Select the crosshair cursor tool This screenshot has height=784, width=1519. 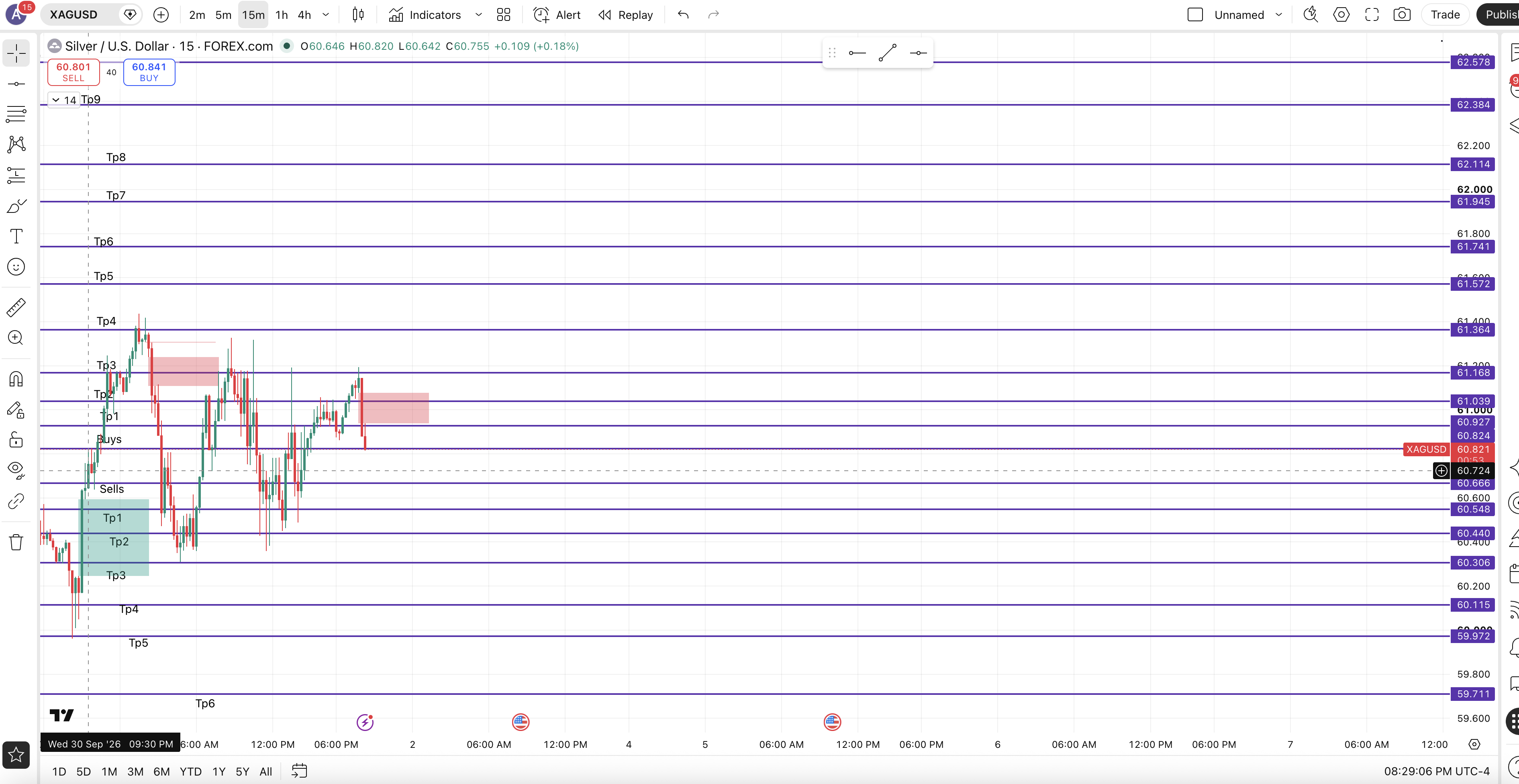click(x=16, y=54)
